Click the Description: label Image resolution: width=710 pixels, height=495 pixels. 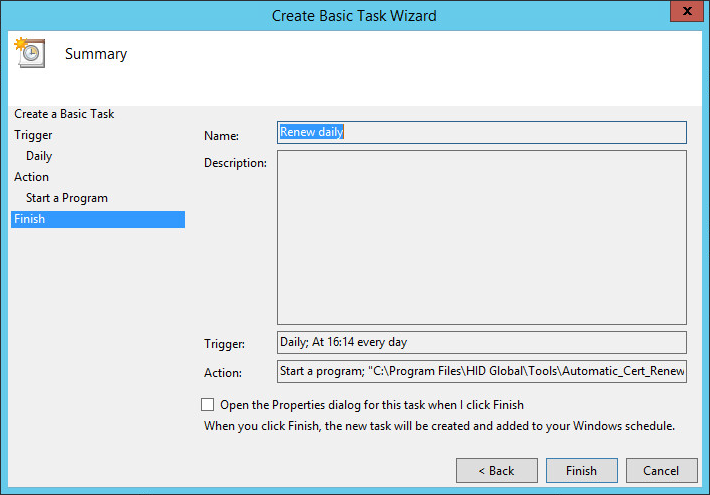coord(235,162)
